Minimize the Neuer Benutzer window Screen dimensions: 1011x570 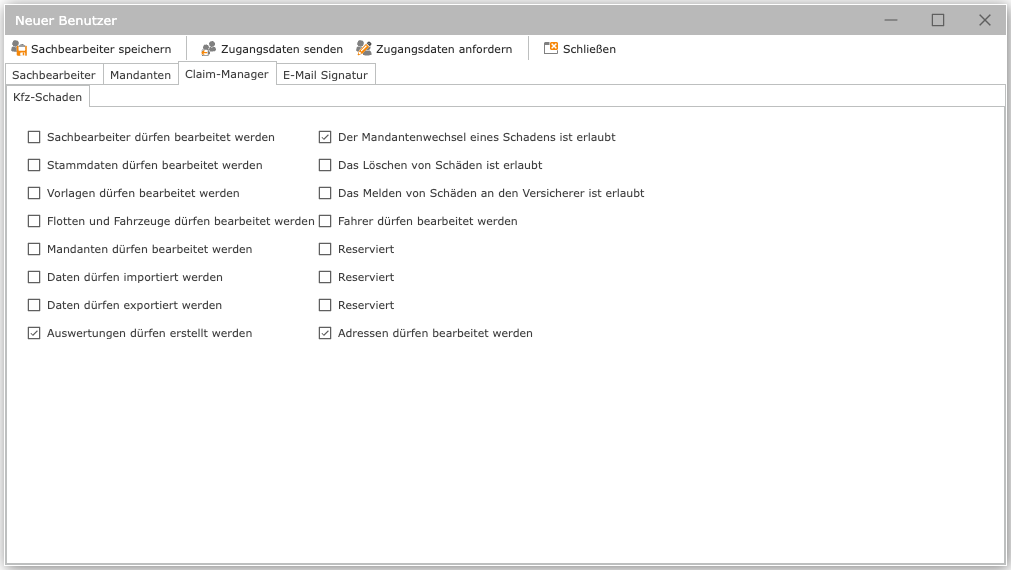pyautogui.click(x=891, y=20)
